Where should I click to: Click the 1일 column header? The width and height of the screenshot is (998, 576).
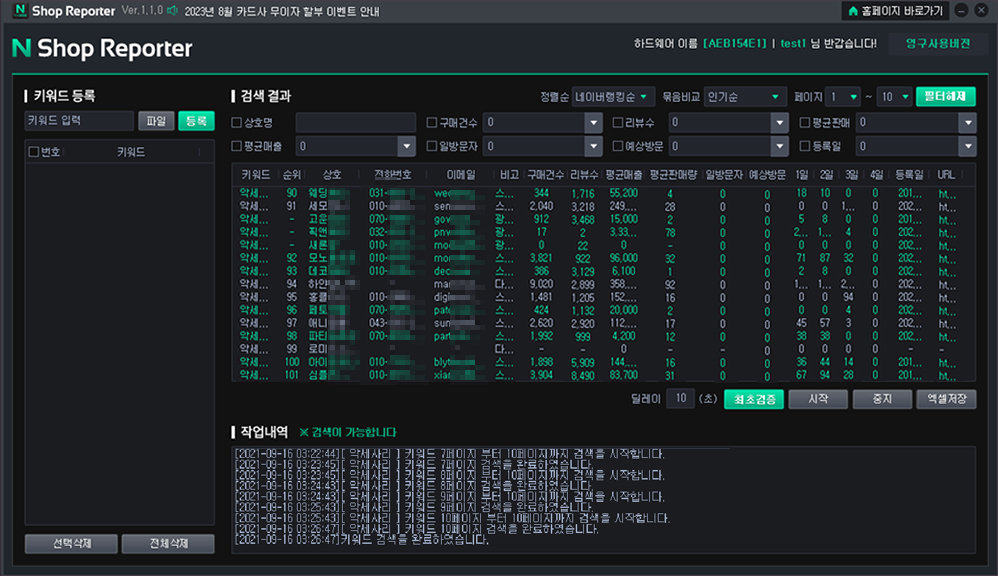click(801, 174)
